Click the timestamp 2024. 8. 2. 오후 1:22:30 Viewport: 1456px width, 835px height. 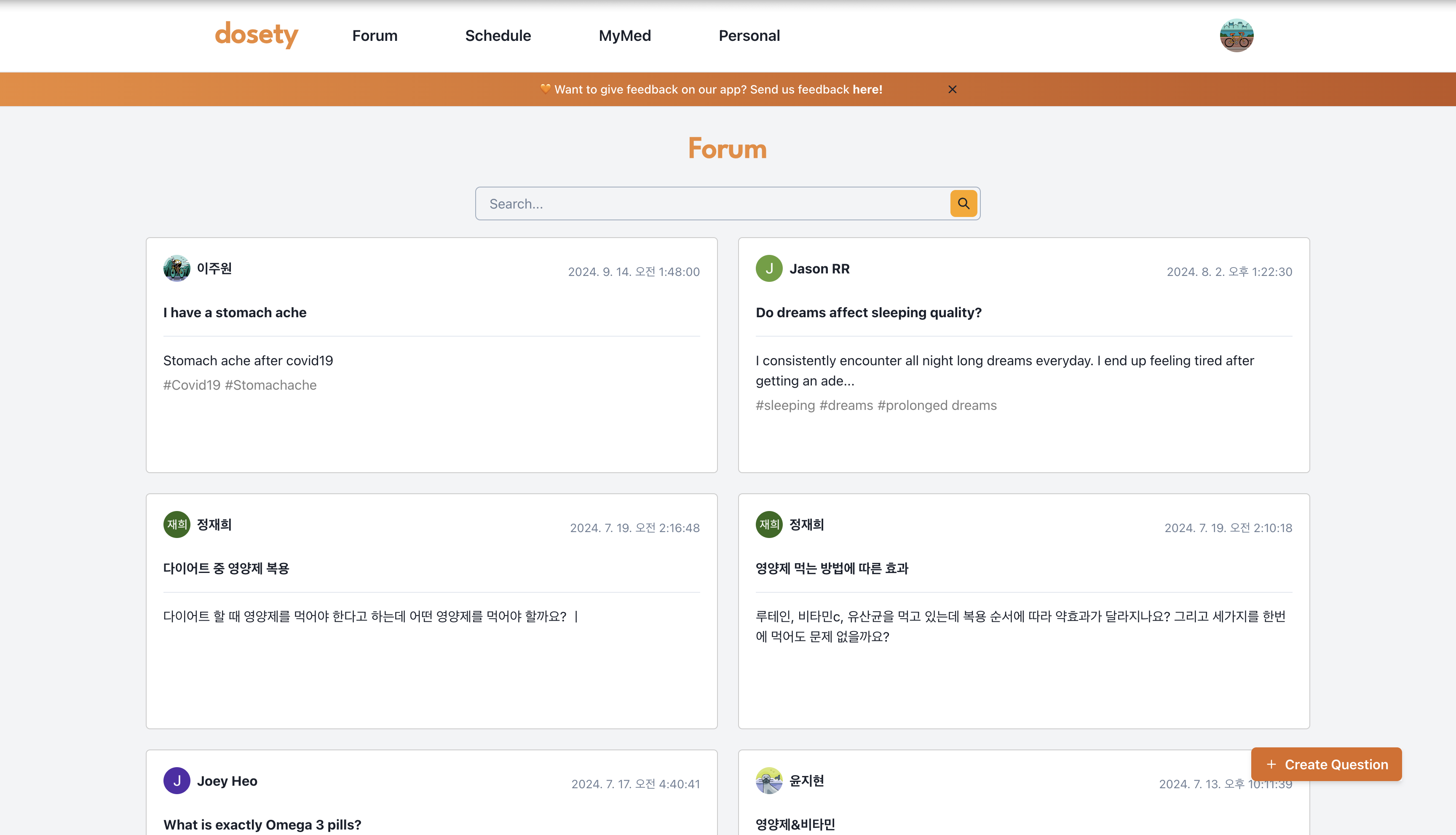coord(1229,272)
